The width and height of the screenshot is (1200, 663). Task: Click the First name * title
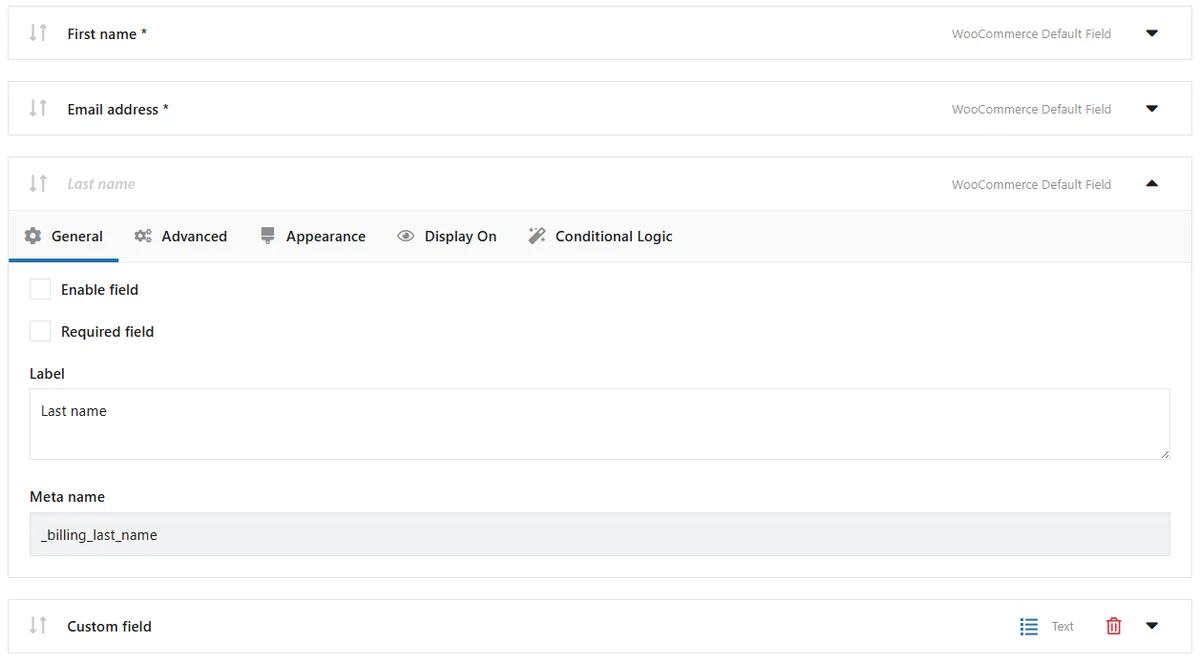tap(107, 34)
